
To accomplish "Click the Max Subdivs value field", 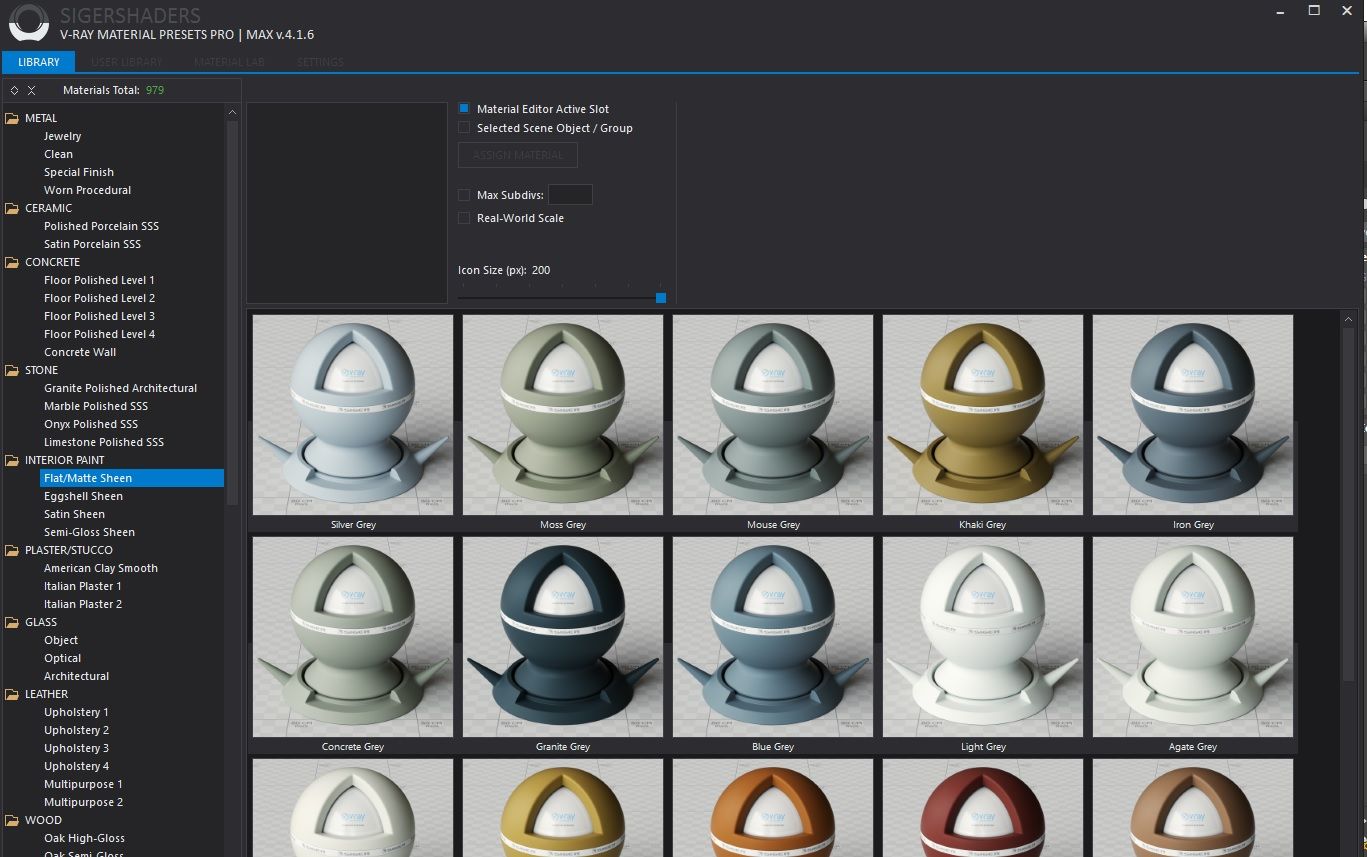I will coord(570,195).
